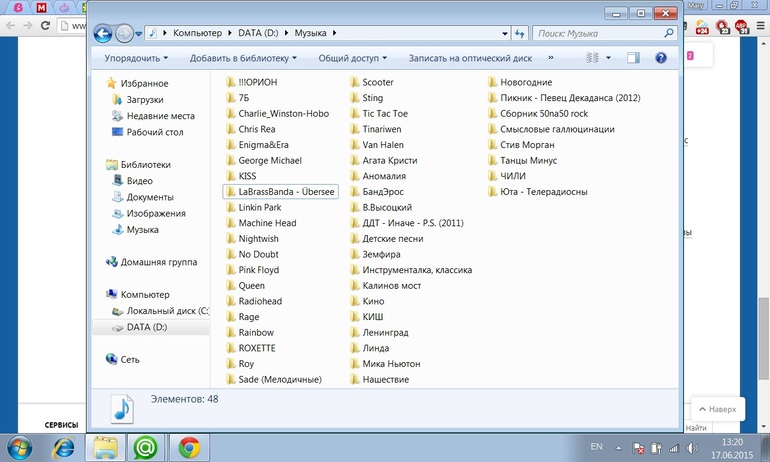
Task: Select the Ленинград folder icon
Action: pos(355,332)
